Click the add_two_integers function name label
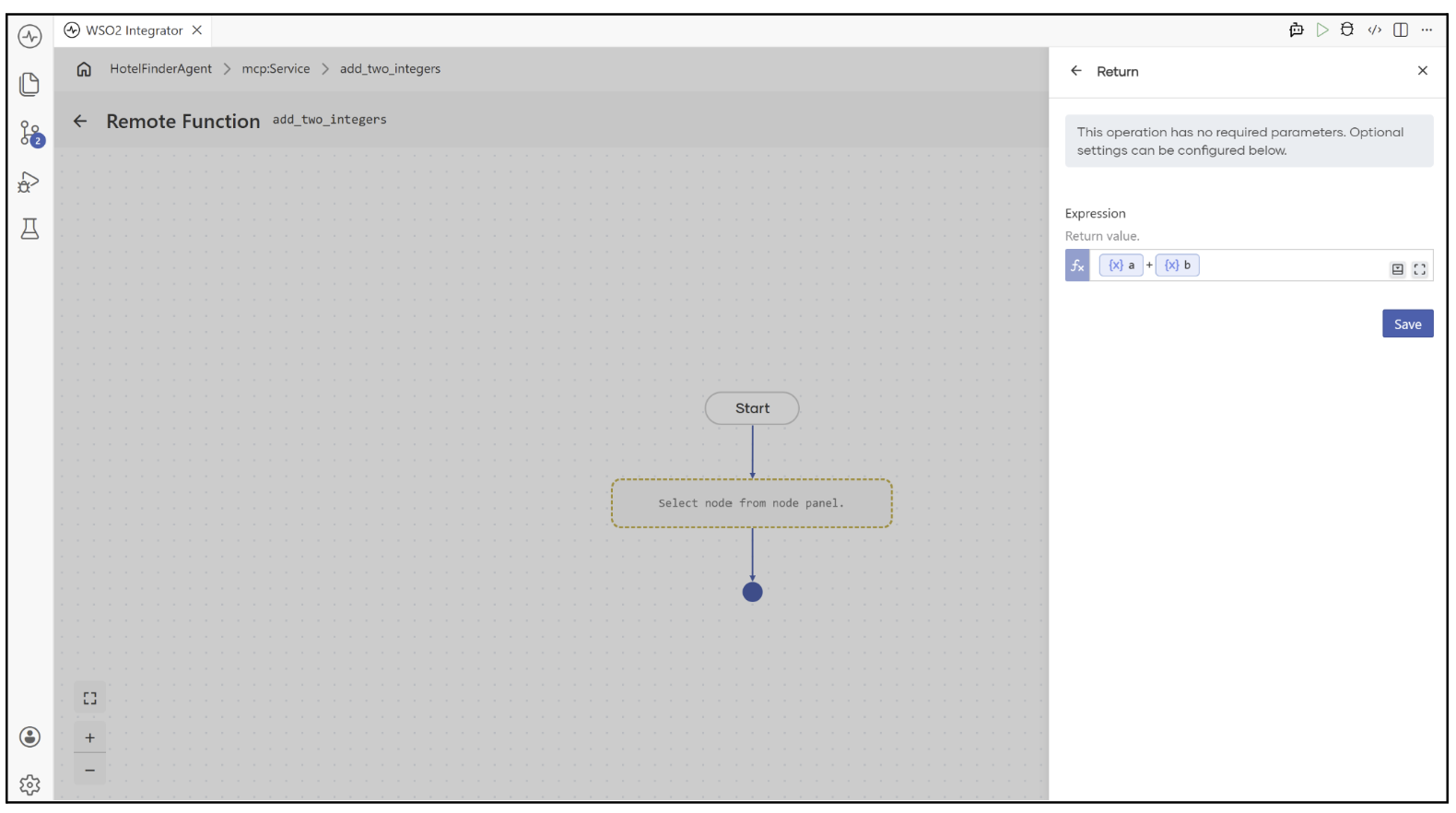 tap(330, 120)
